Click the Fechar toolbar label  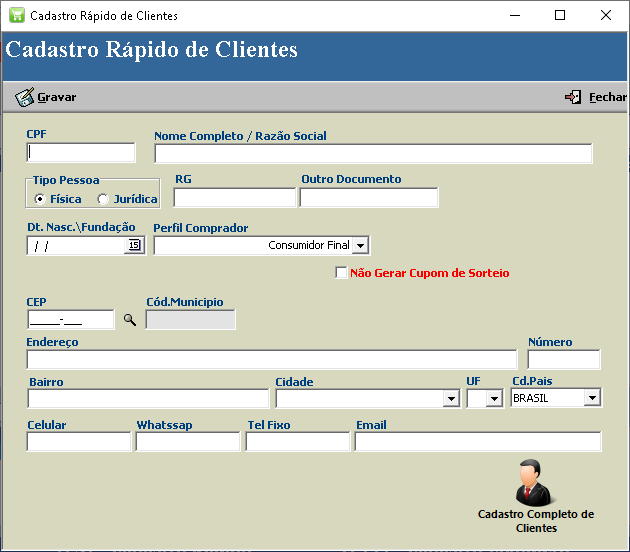608,97
